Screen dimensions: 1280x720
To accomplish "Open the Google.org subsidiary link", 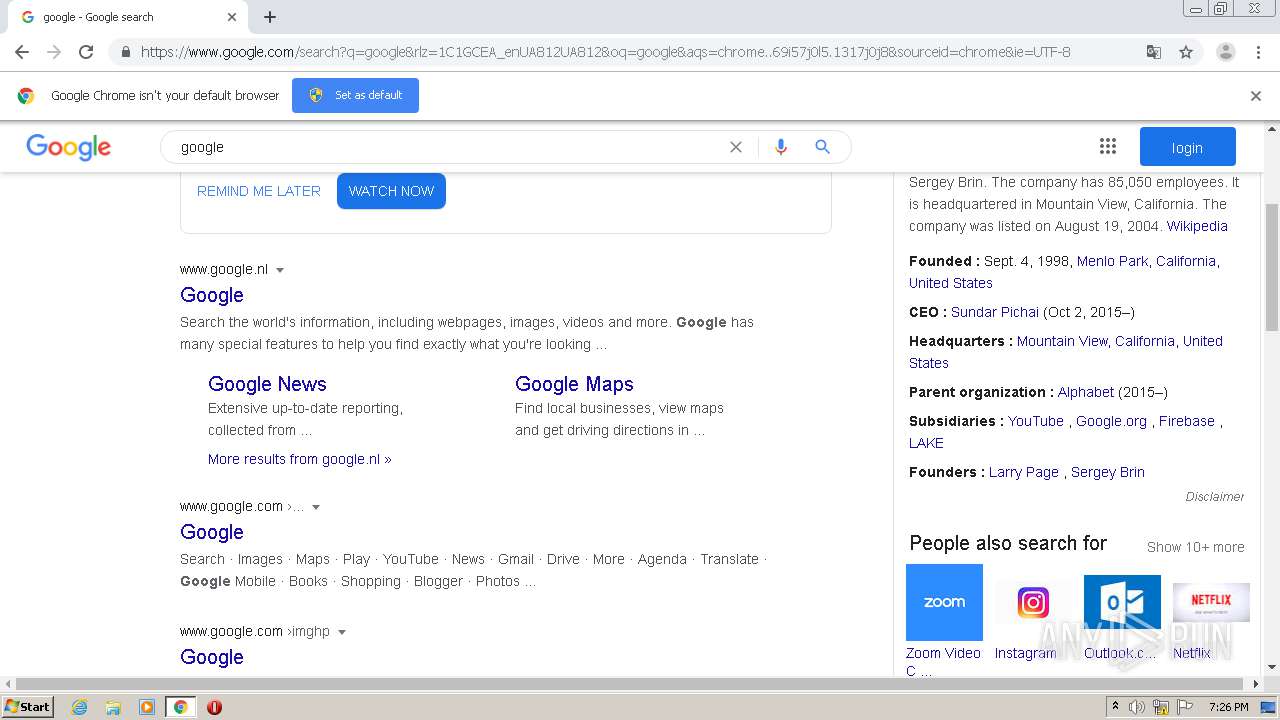I will pos(1111,421).
